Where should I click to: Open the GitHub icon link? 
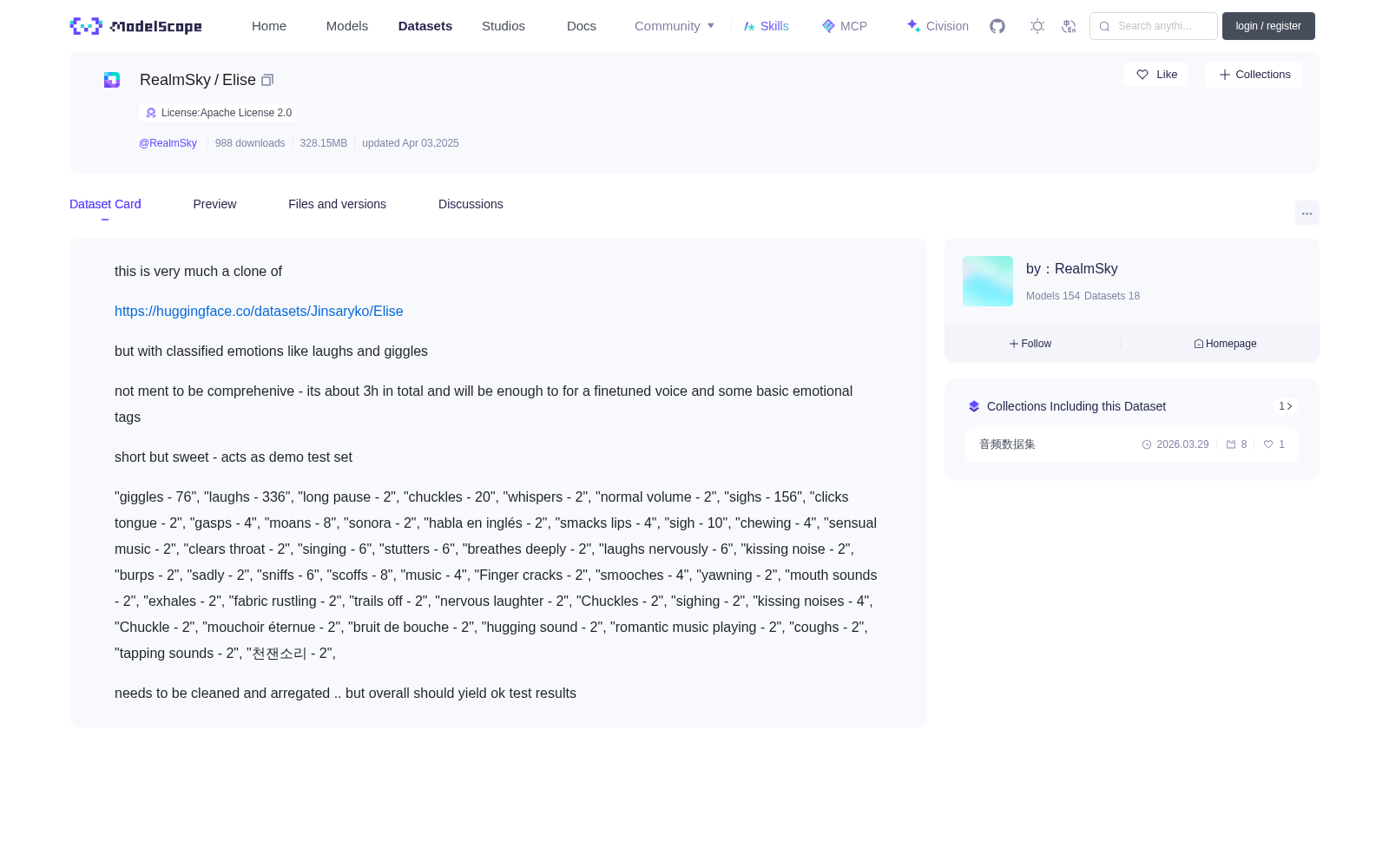997,26
